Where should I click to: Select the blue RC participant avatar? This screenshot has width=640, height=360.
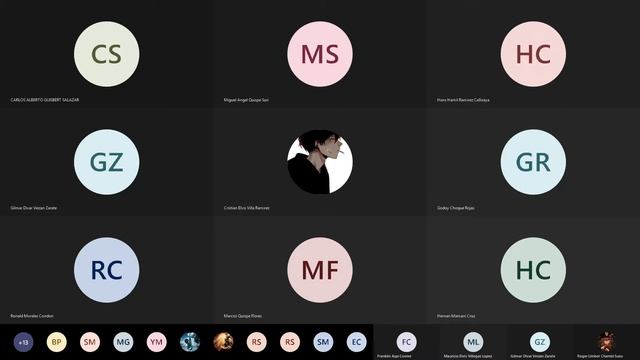[x=107, y=270]
